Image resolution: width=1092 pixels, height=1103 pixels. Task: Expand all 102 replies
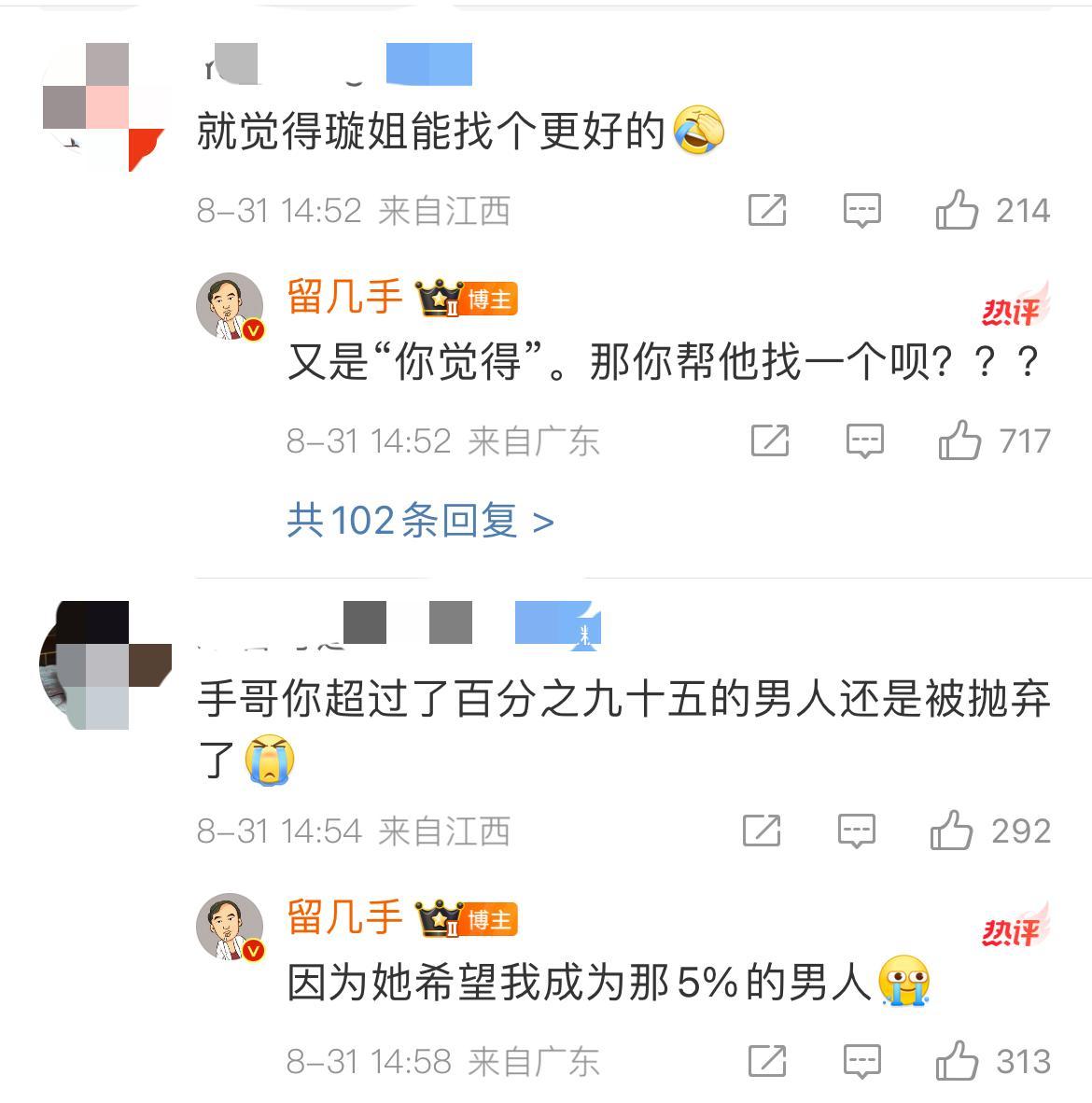tap(420, 522)
